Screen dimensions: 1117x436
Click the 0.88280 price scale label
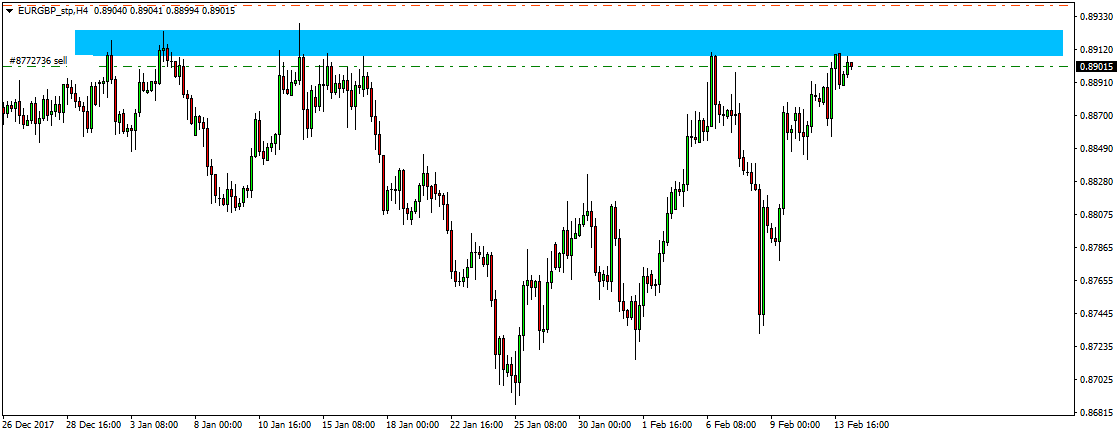click(x=1095, y=182)
